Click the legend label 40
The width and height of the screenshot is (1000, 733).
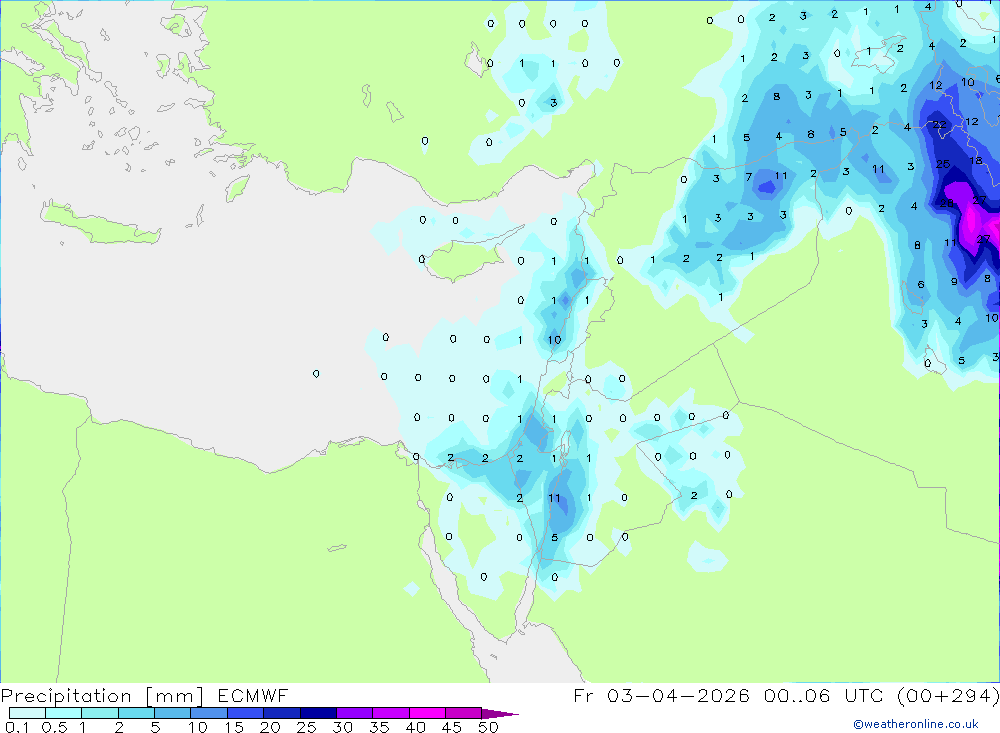[x=415, y=727]
